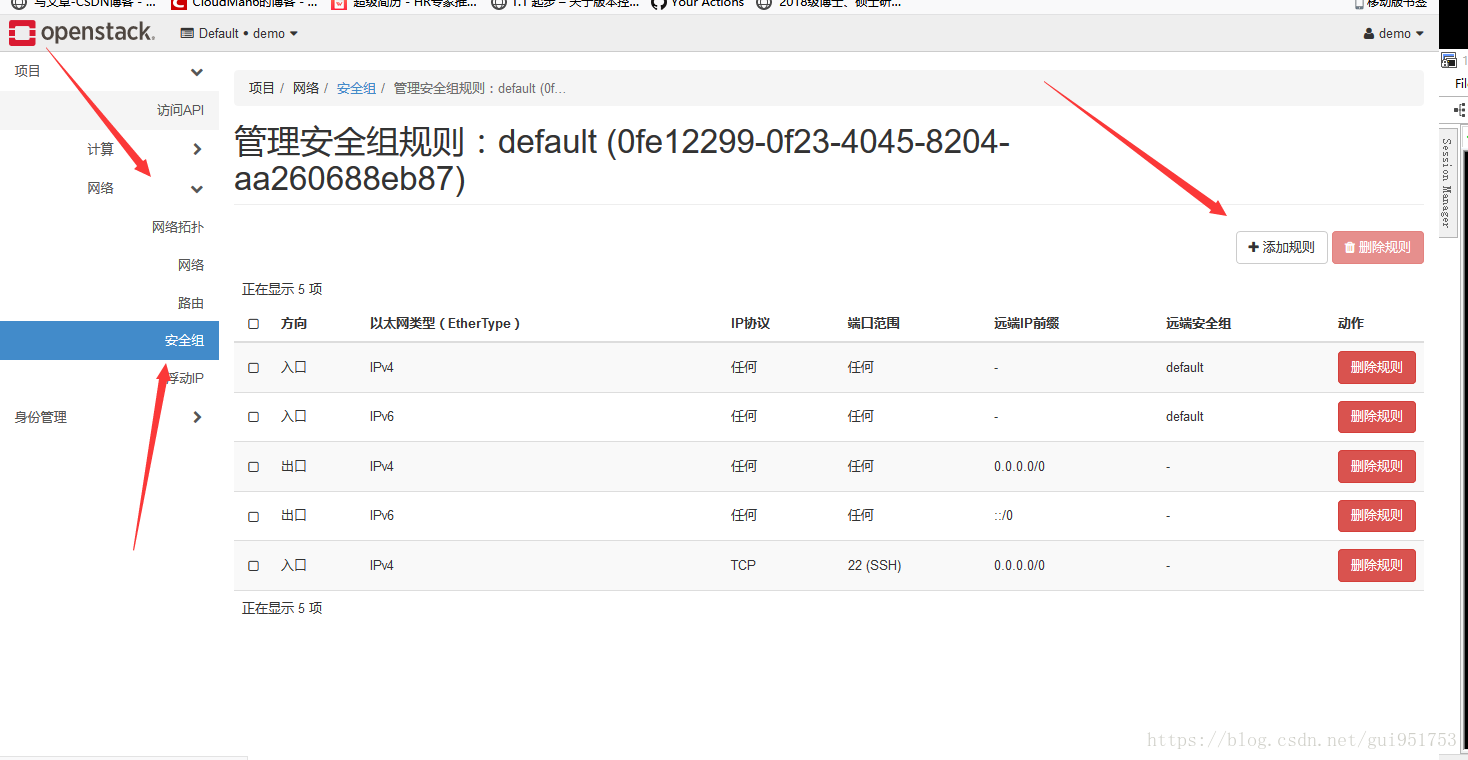Click the OpenStack logo icon
This screenshot has height=760, width=1468.
click(x=22, y=33)
